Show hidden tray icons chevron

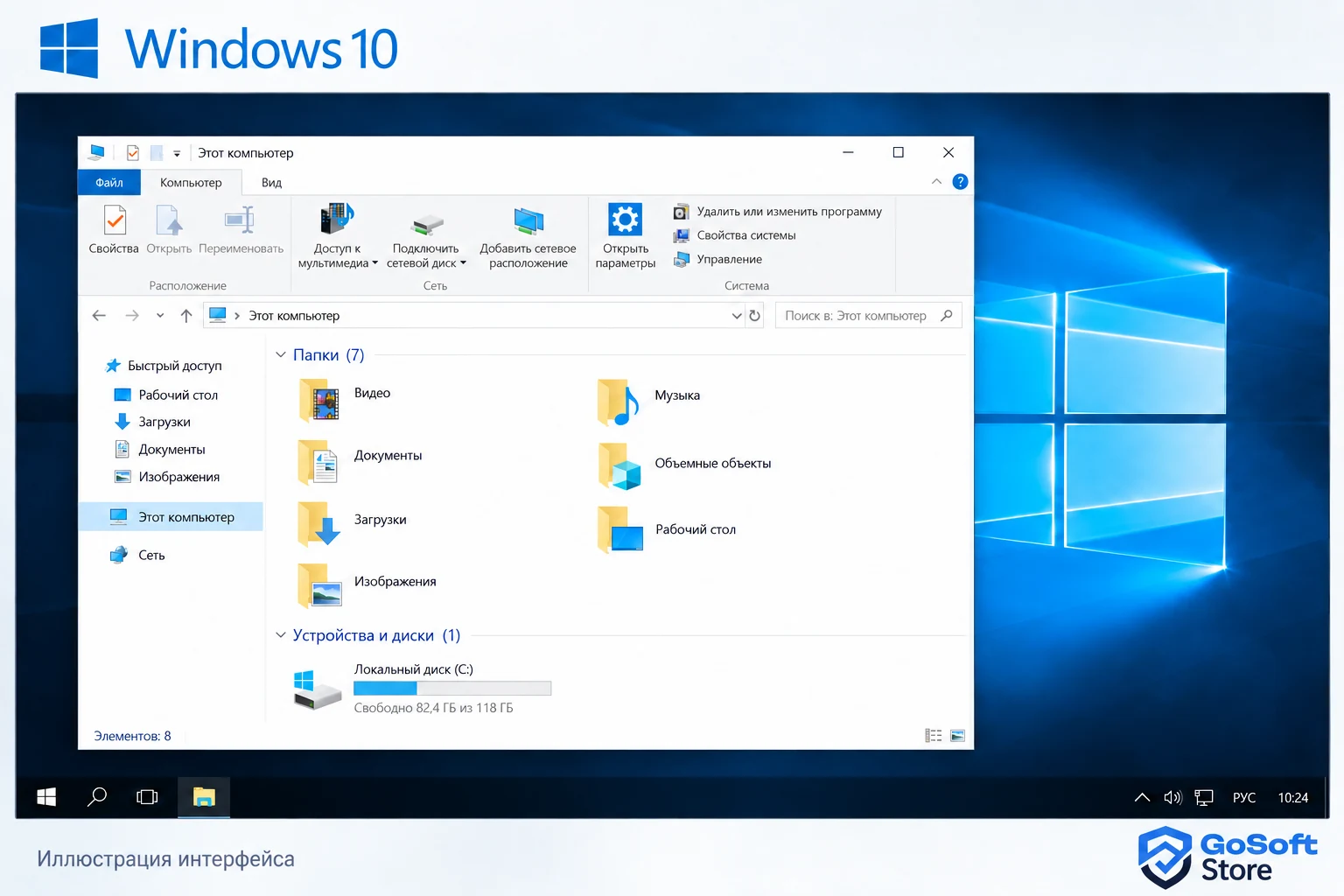(x=1142, y=797)
